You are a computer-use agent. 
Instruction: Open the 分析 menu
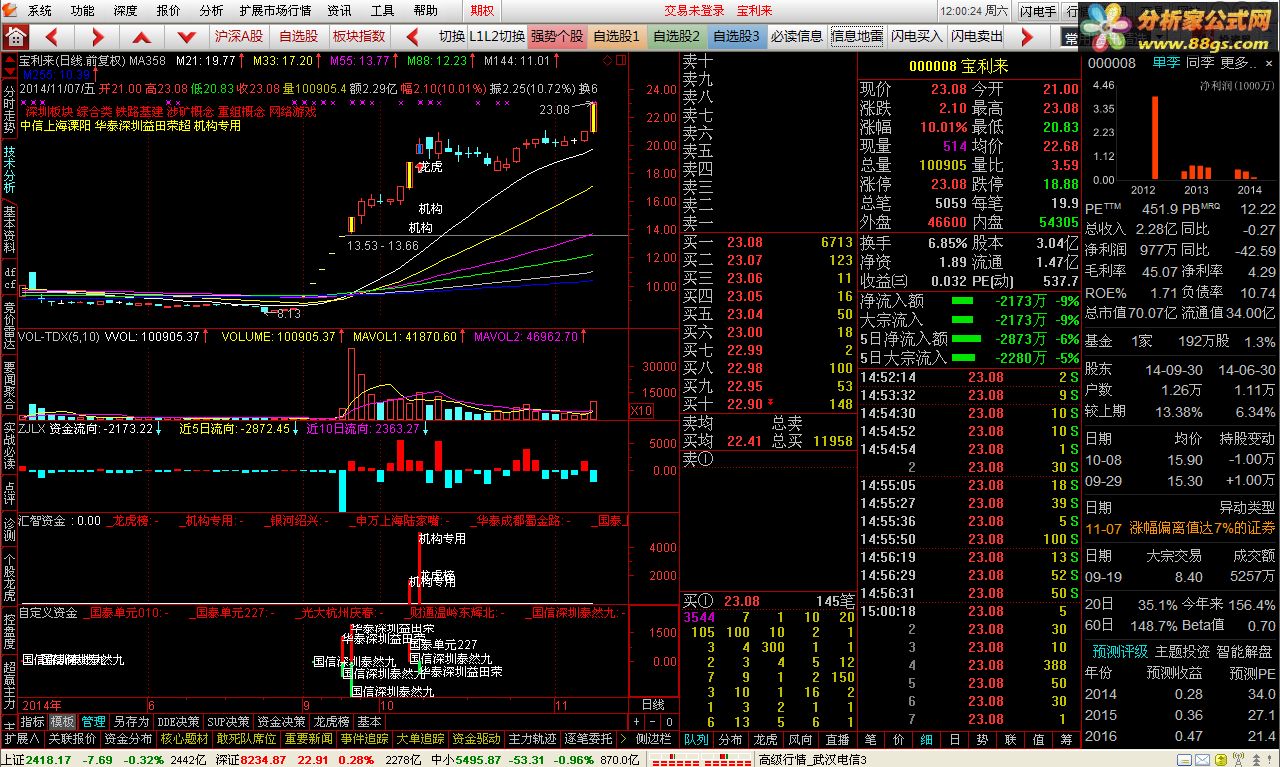(211, 11)
